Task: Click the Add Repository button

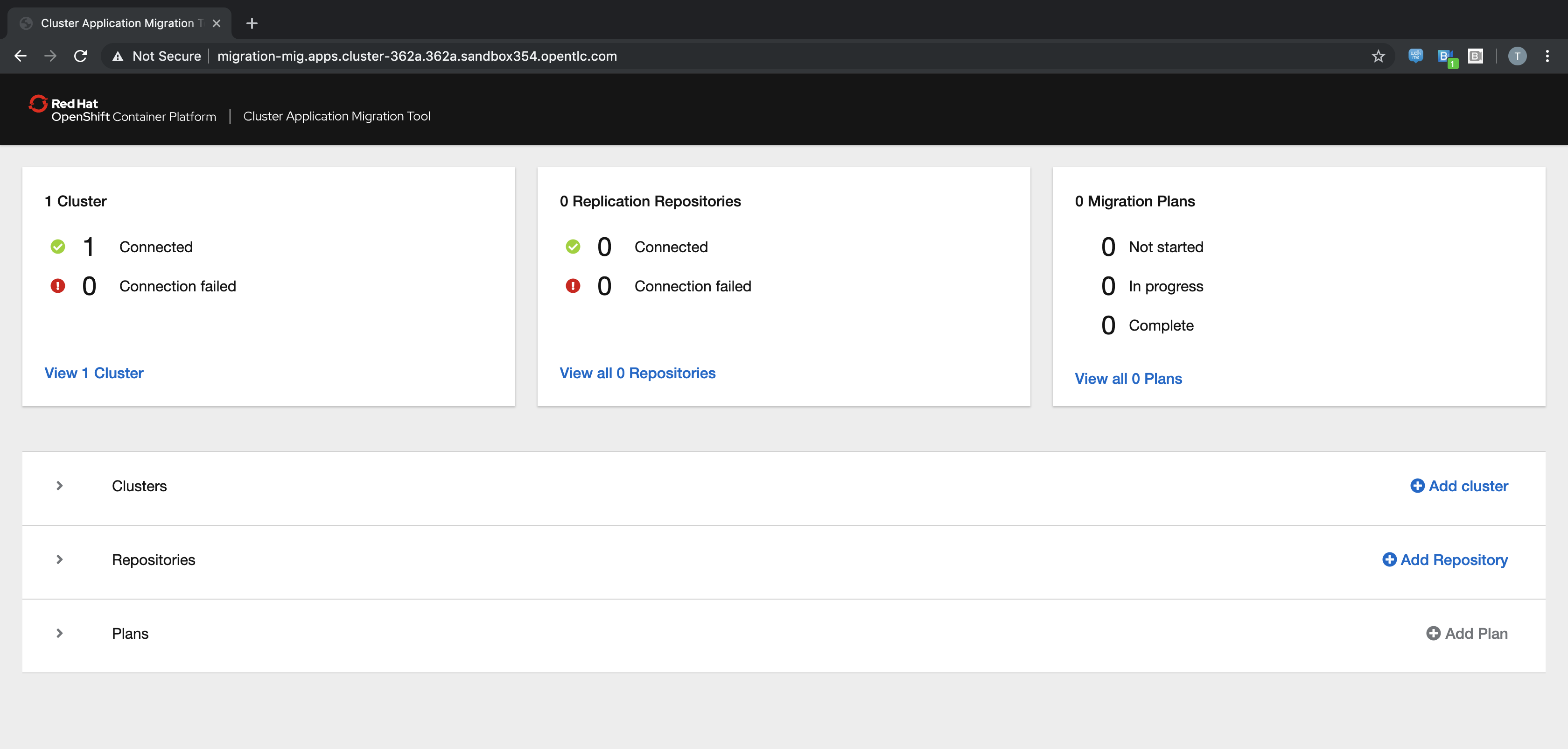Action: [1445, 559]
